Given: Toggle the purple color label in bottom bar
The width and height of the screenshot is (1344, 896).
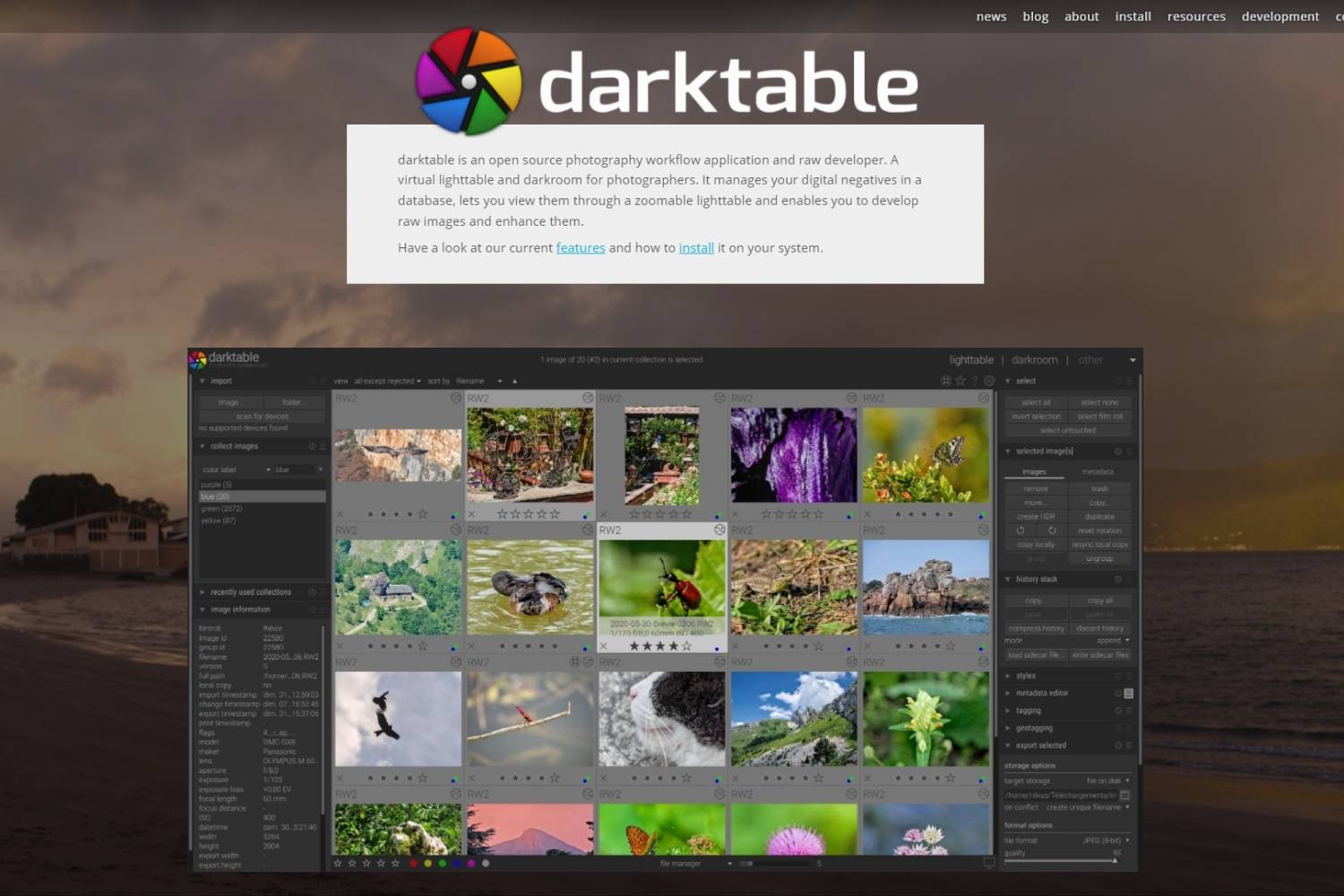Looking at the screenshot, I should [470, 864].
